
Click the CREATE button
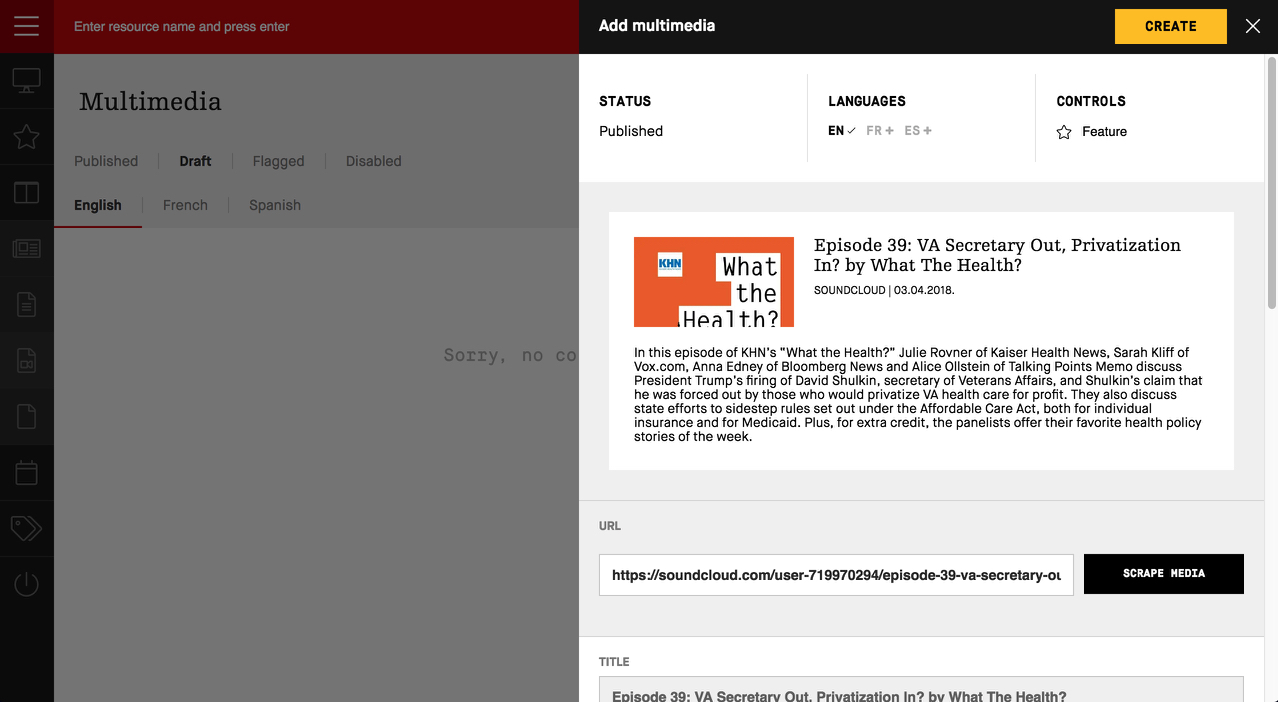point(1171,26)
